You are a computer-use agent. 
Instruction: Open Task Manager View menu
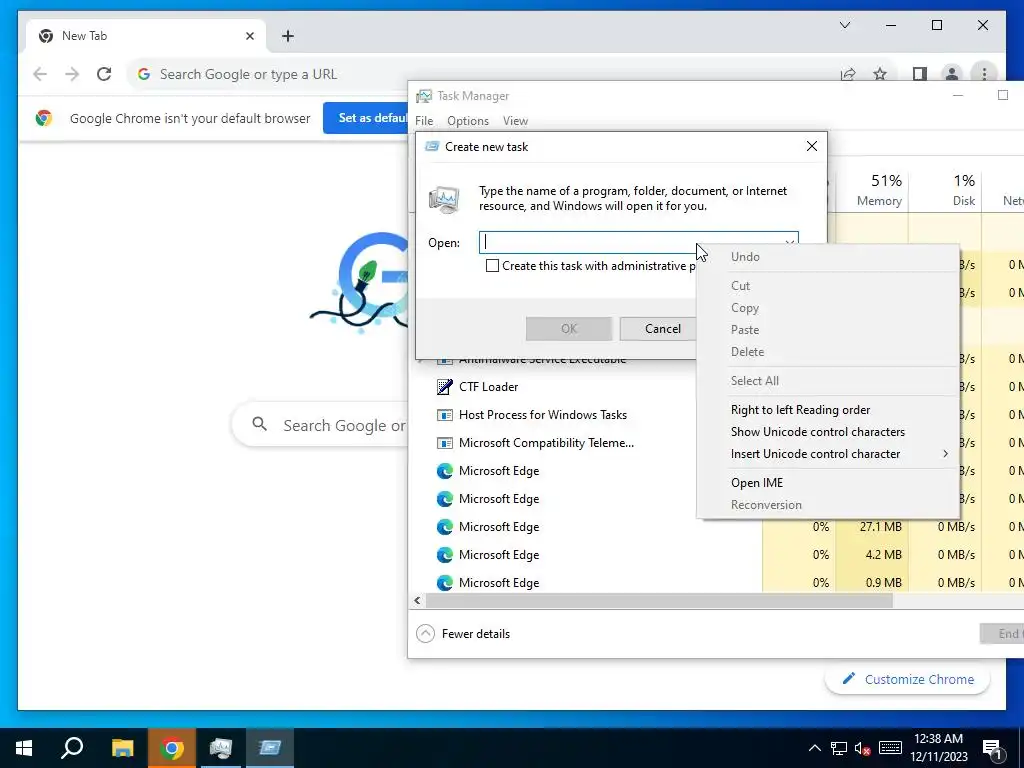515,121
